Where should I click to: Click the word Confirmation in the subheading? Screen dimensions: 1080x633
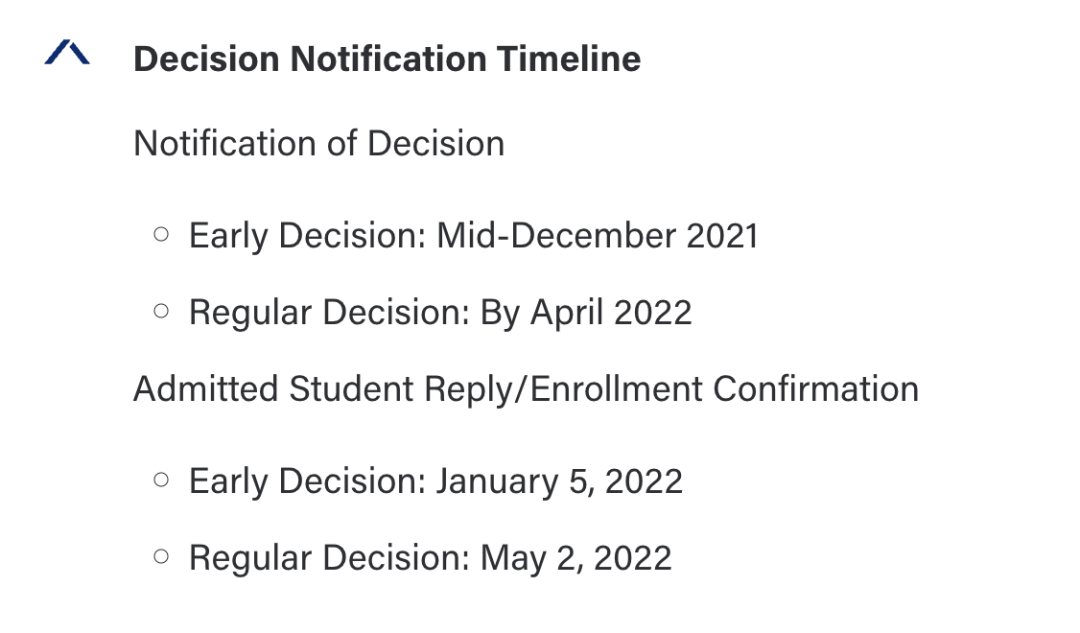tap(816, 389)
